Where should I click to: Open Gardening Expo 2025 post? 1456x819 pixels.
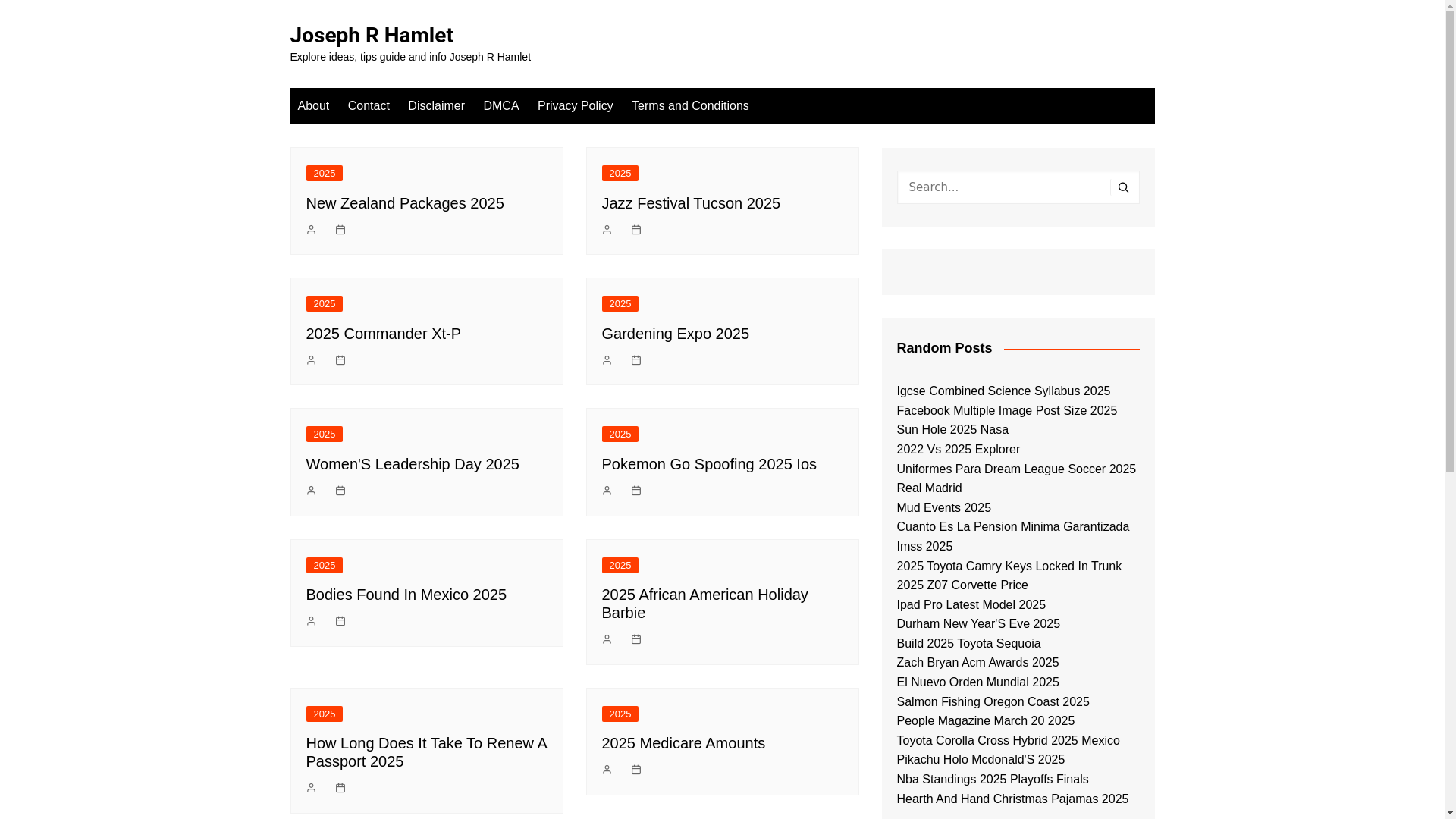(676, 334)
